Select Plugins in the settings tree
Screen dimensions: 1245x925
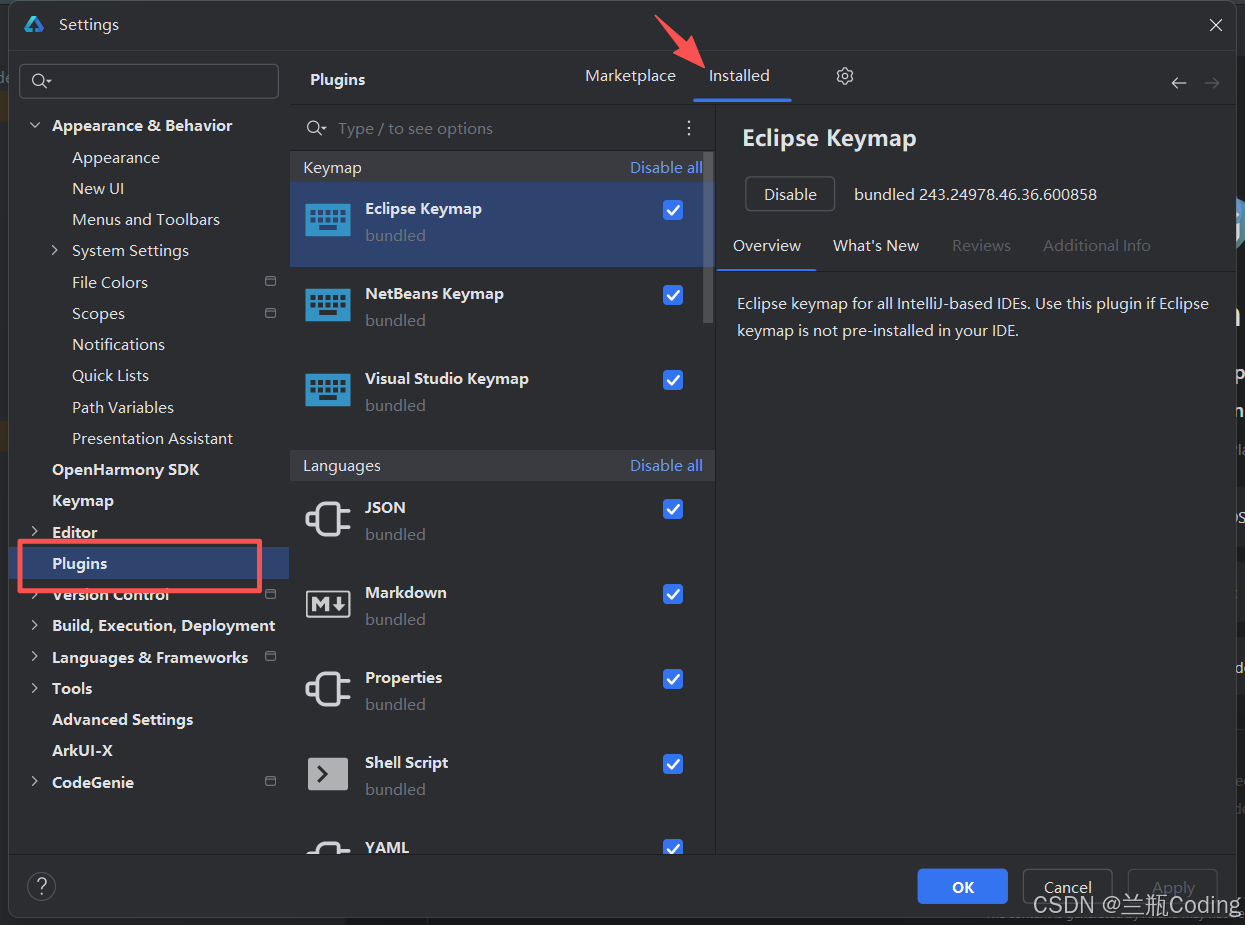click(x=150, y=563)
